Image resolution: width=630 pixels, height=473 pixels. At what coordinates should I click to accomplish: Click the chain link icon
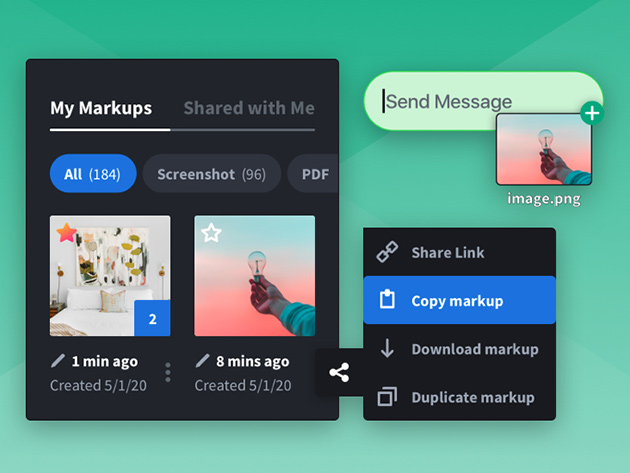[387, 252]
